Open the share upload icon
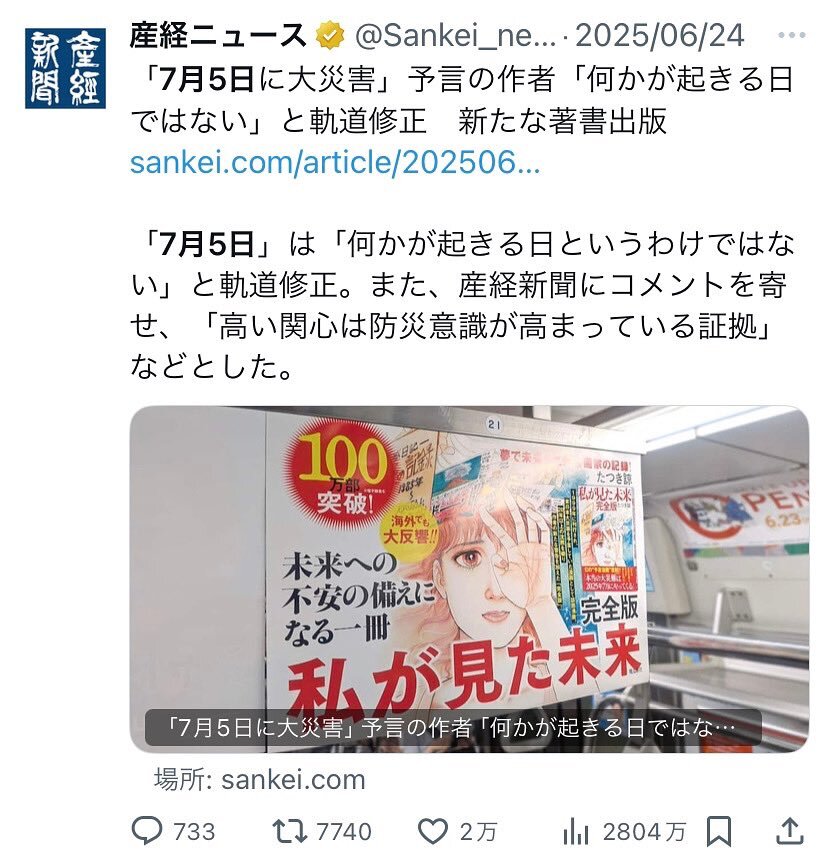This screenshot has height=868, width=828. (790, 830)
